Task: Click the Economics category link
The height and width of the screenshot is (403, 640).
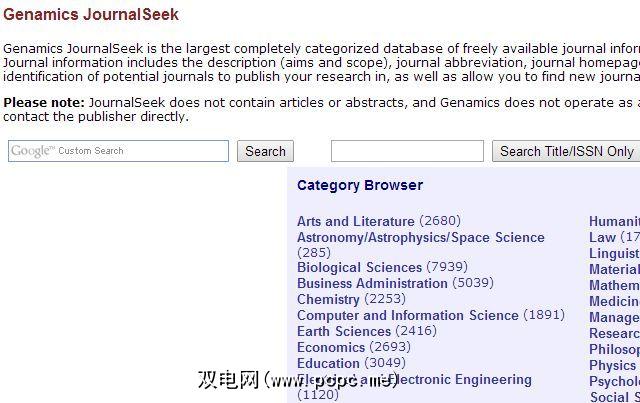Action: coord(330,347)
